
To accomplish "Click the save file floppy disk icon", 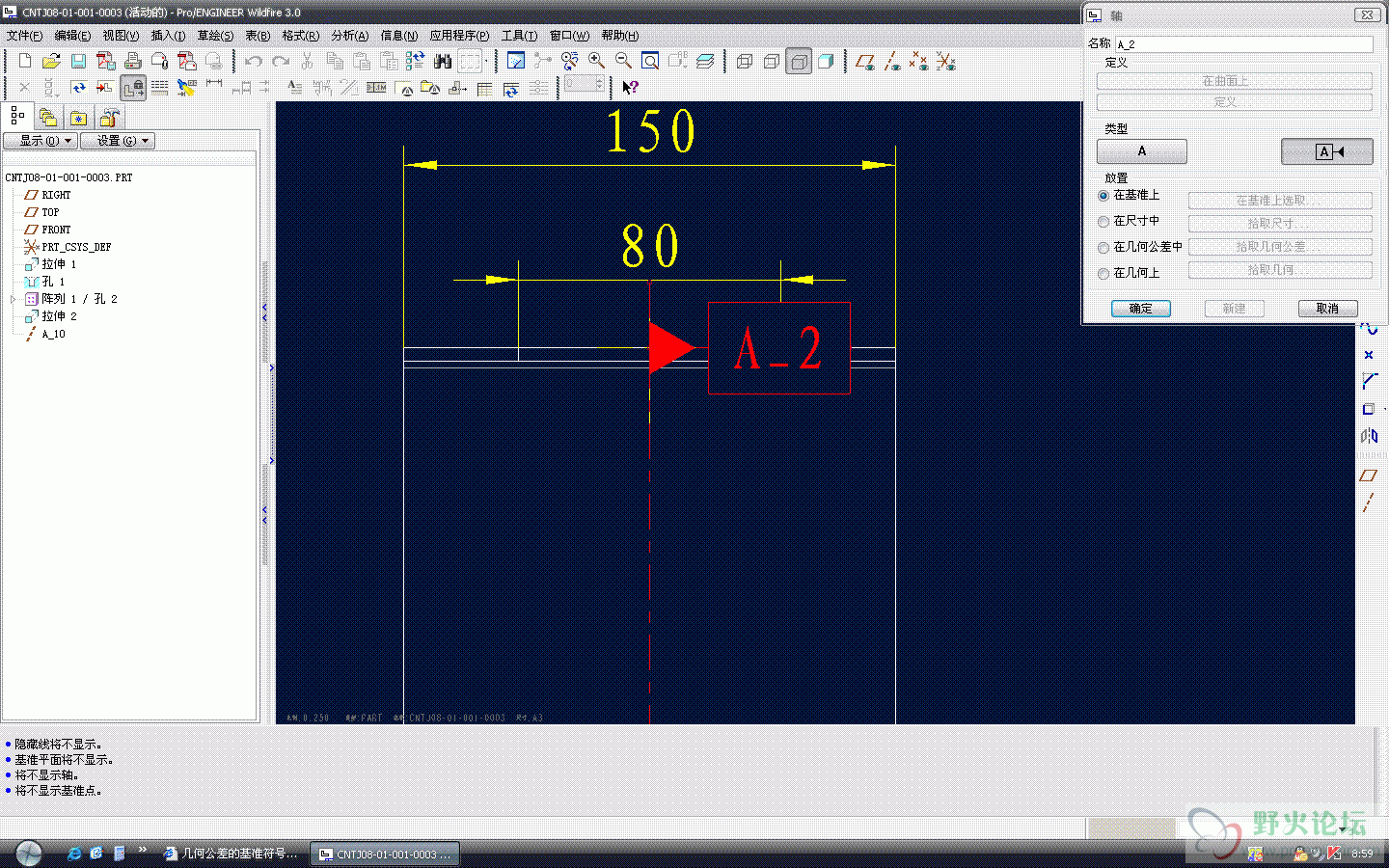I will click(78, 62).
